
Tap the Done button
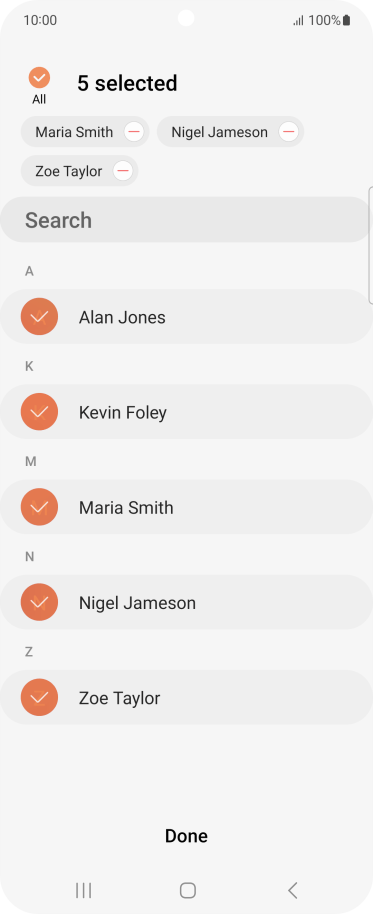[186, 836]
